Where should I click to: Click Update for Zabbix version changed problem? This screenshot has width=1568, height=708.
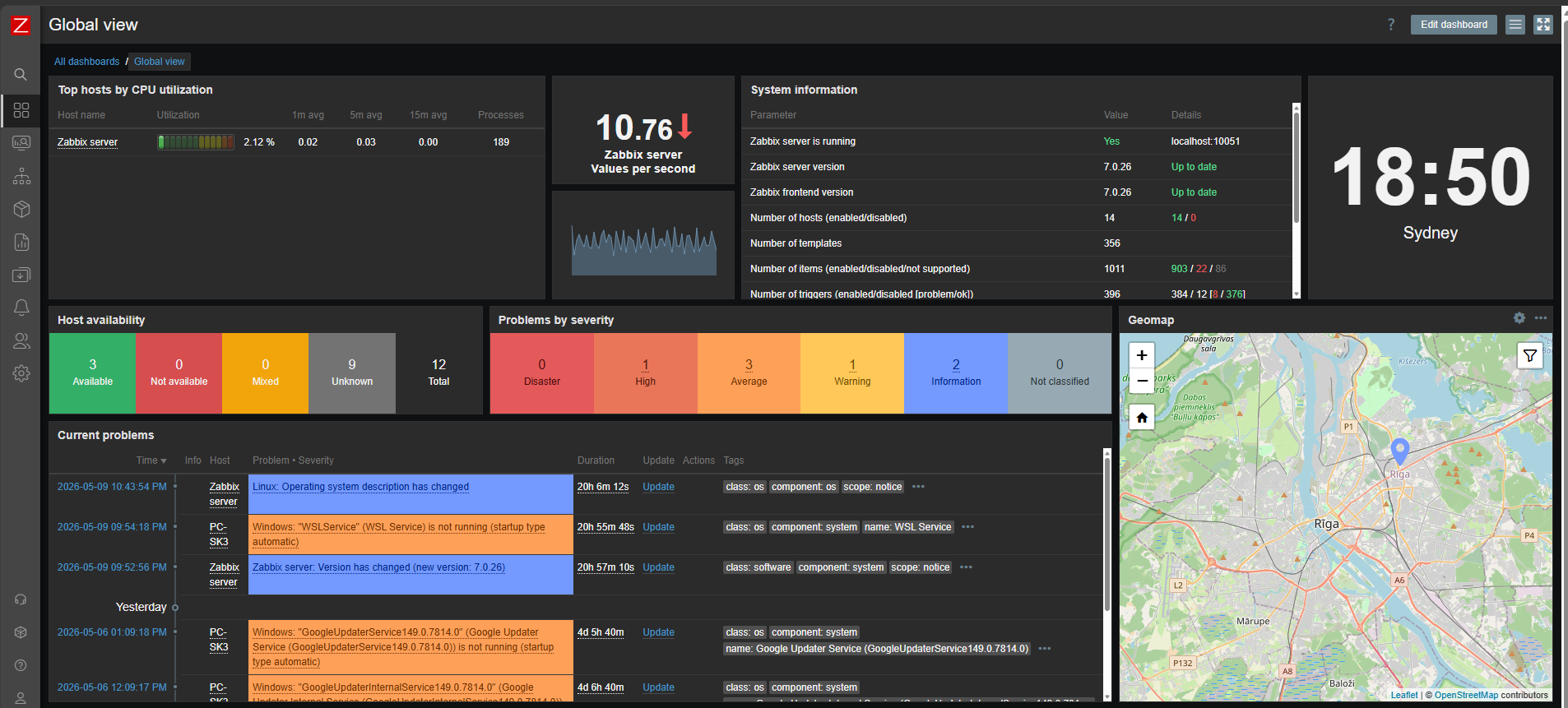[658, 567]
